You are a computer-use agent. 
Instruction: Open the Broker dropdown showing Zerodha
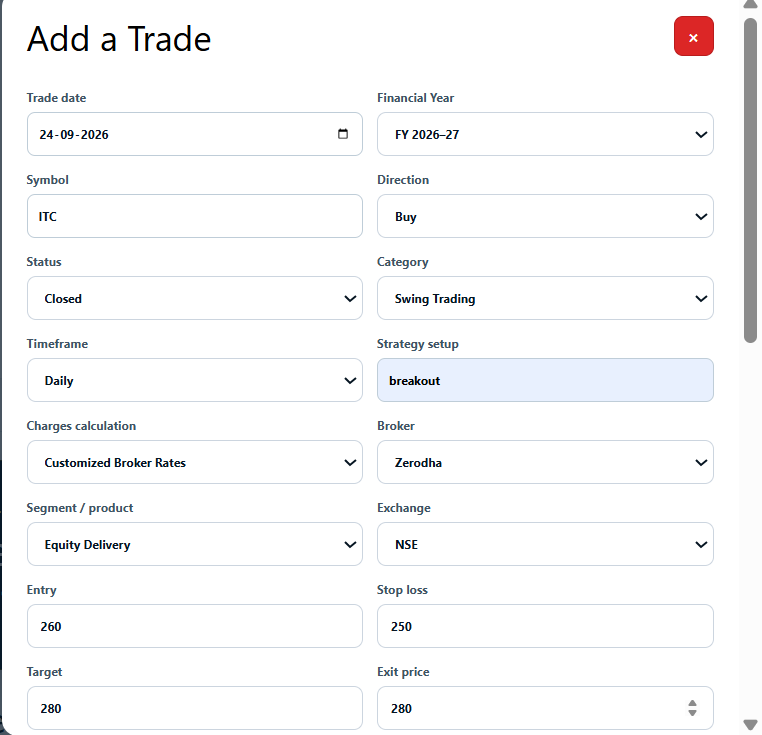[545, 462]
